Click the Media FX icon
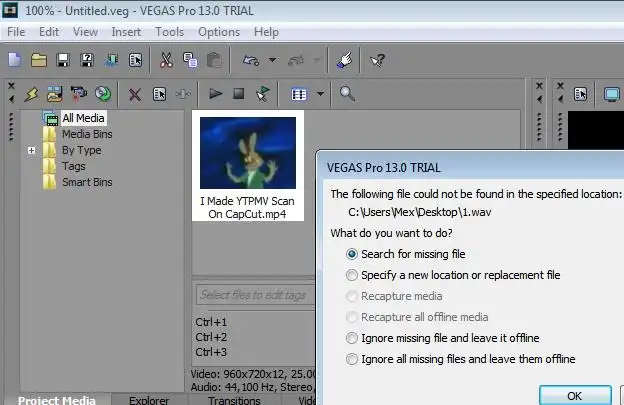The height and width of the screenshot is (405, 624). coord(183,94)
